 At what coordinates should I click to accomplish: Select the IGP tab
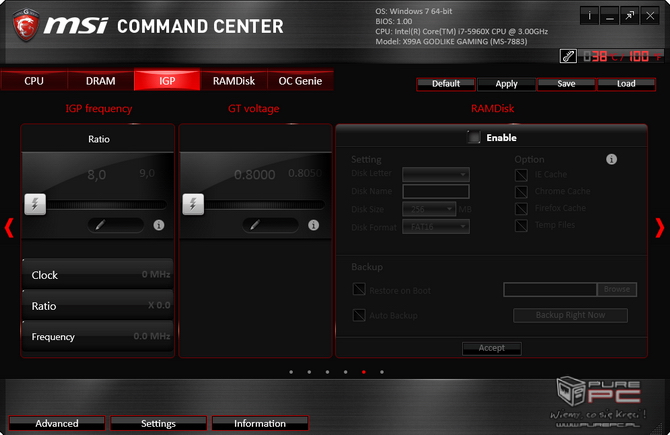point(167,81)
